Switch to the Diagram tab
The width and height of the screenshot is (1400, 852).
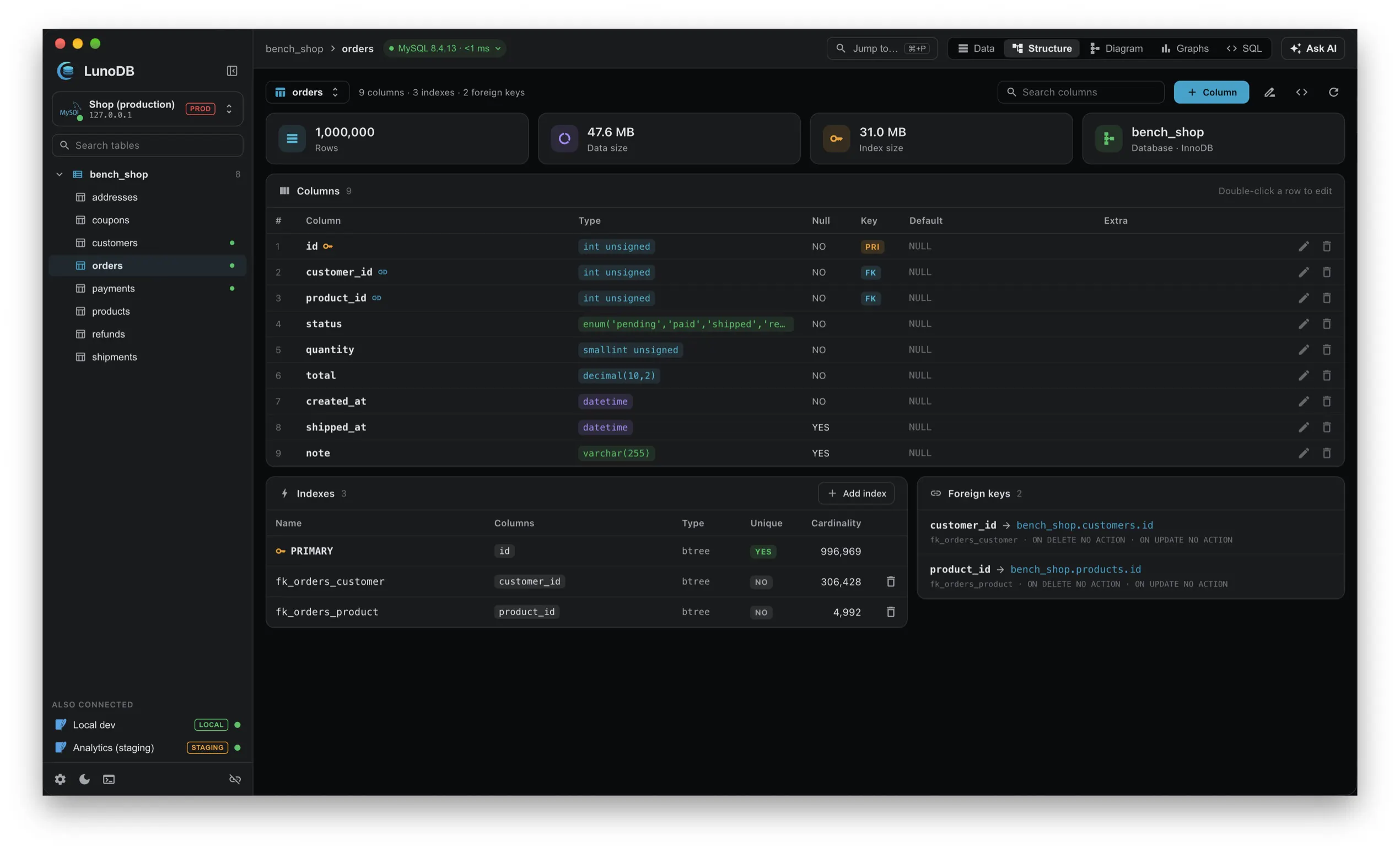coord(1116,48)
